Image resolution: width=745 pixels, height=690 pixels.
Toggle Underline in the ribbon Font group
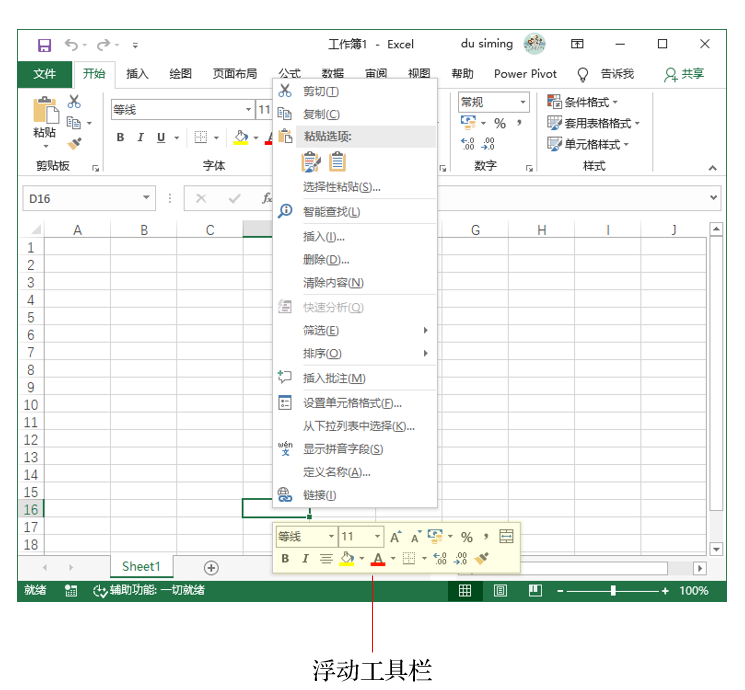tap(161, 137)
